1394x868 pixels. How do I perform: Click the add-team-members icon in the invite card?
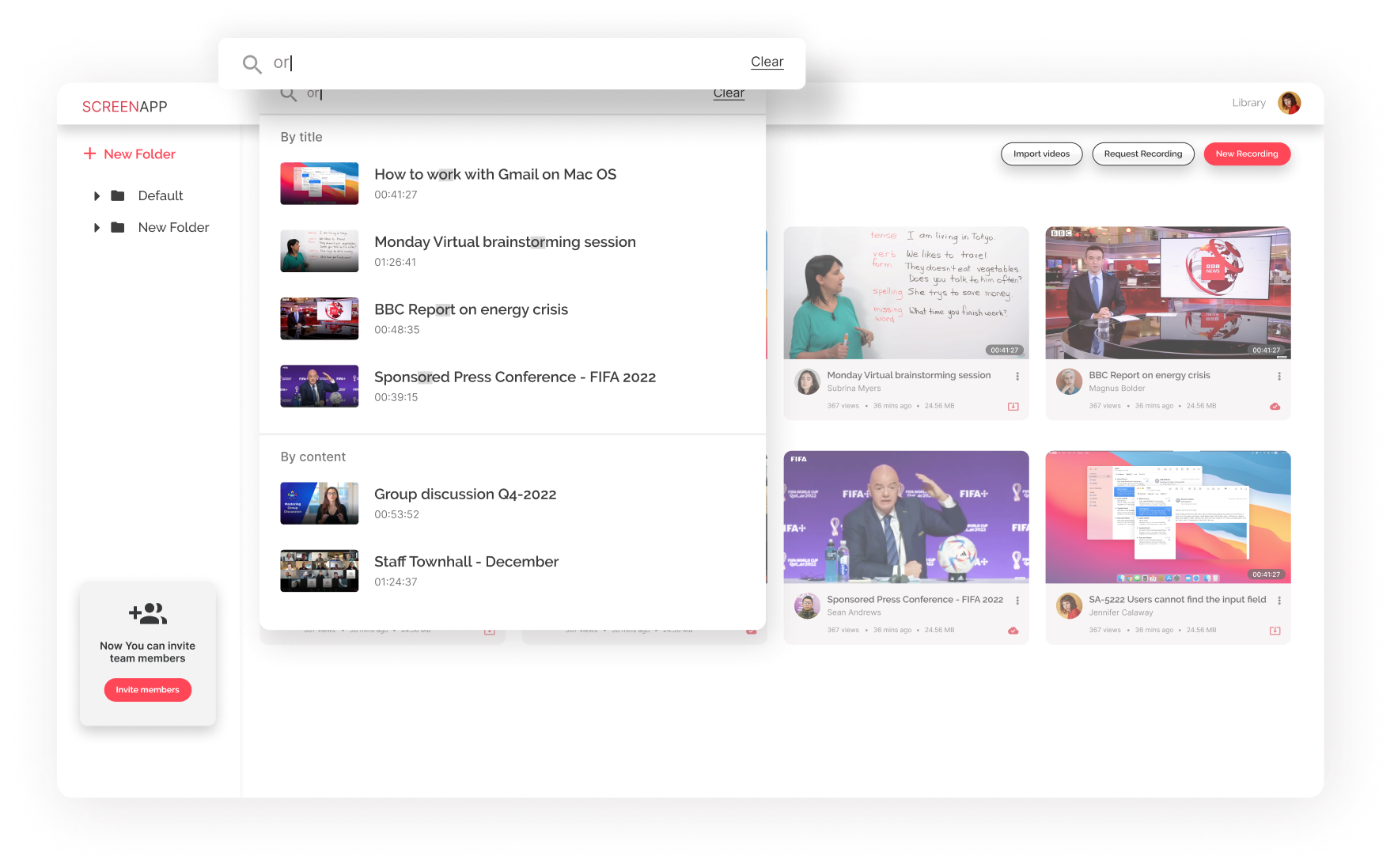point(148,613)
